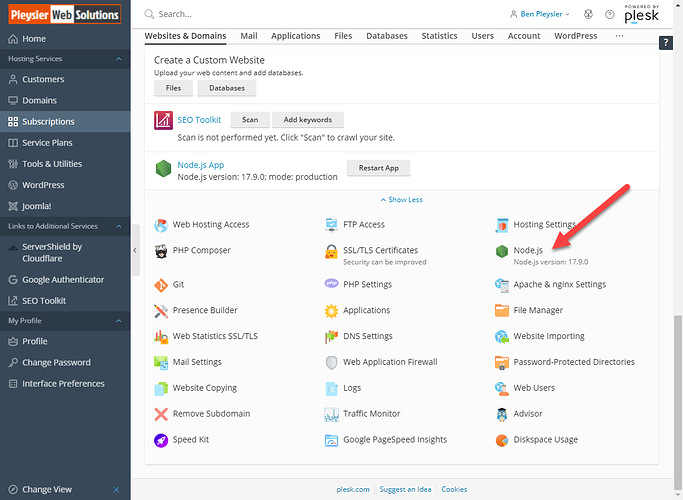Click the SSL/TLS Certificates padlock icon
The height and width of the screenshot is (500, 683).
click(x=331, y=251)
